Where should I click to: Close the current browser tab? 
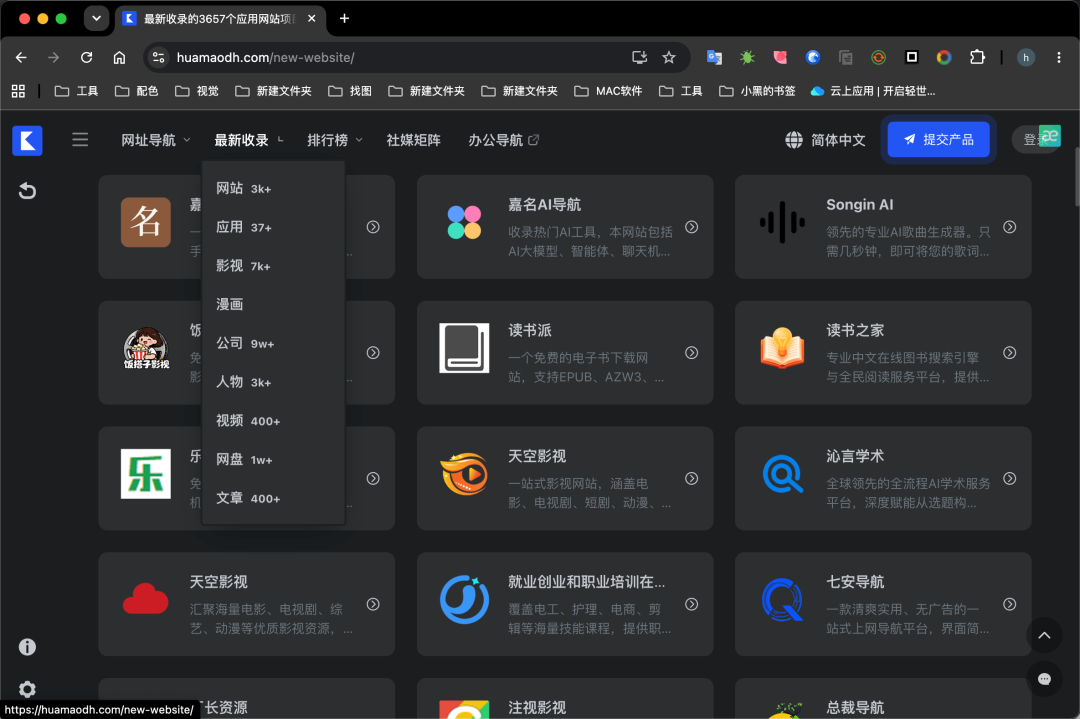(311, 19)
